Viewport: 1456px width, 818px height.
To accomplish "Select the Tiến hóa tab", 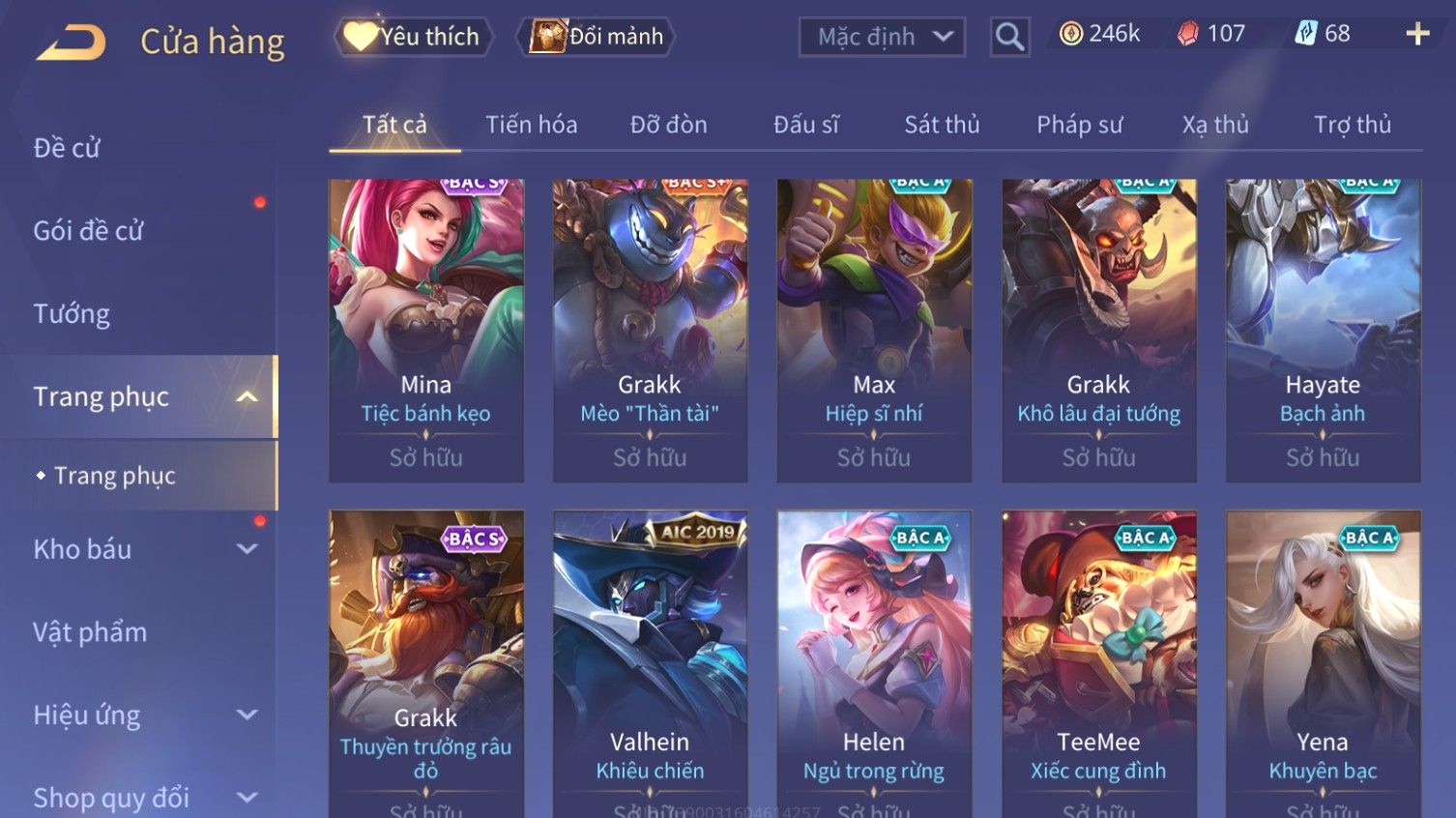I will coord(531,125).
